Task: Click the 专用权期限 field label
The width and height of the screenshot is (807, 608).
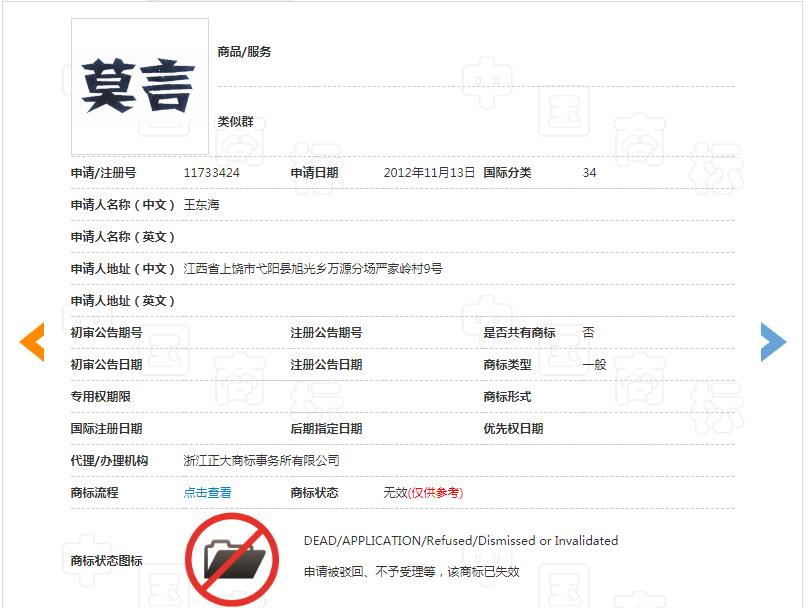Action: (95, 396)
